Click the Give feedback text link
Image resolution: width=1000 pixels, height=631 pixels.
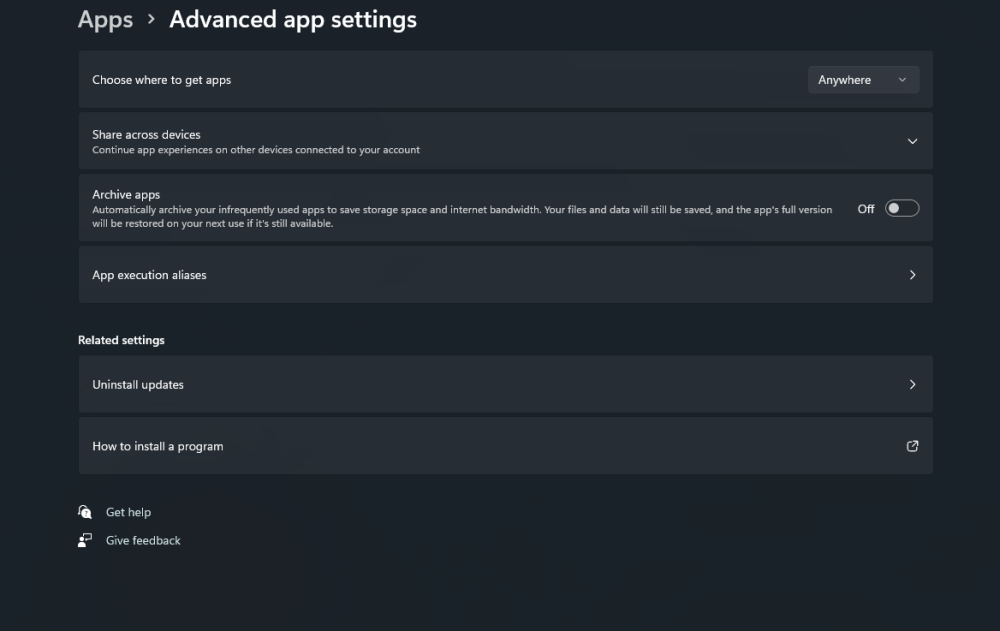[x=143, y=540]
